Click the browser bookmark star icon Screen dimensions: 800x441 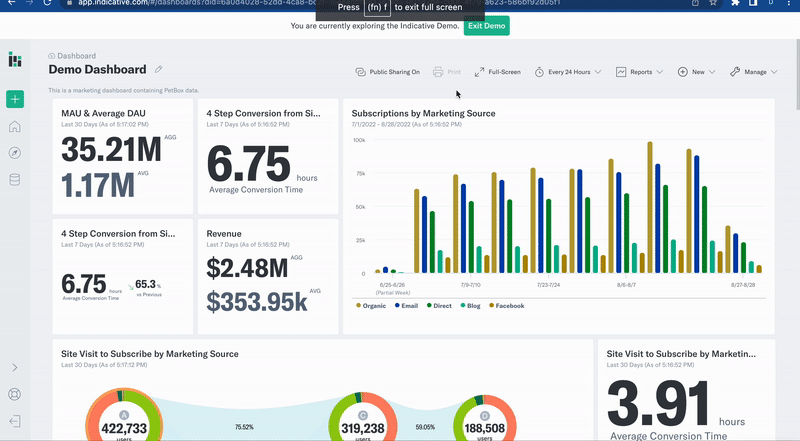click(x=713, y=3)
